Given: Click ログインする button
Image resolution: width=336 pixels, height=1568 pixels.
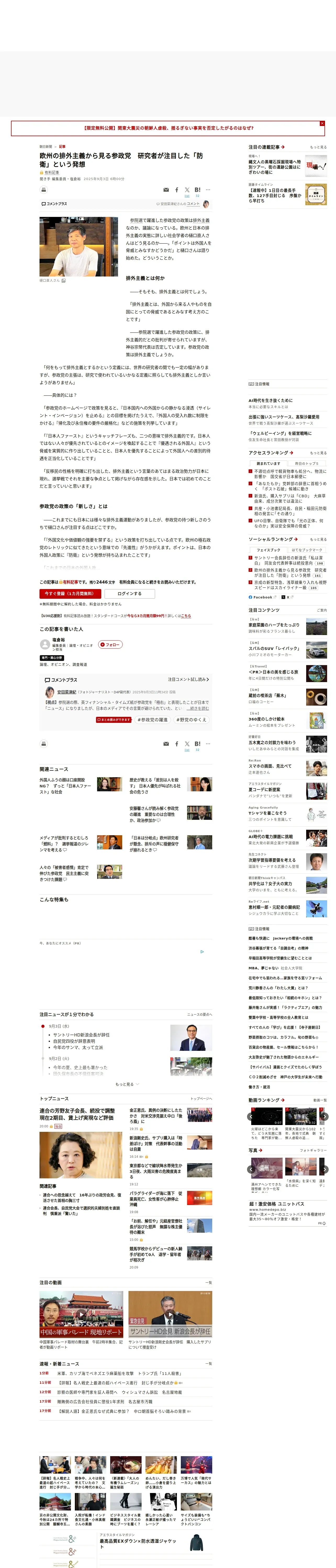Looking at the screenshot, I should pos(129,593).
